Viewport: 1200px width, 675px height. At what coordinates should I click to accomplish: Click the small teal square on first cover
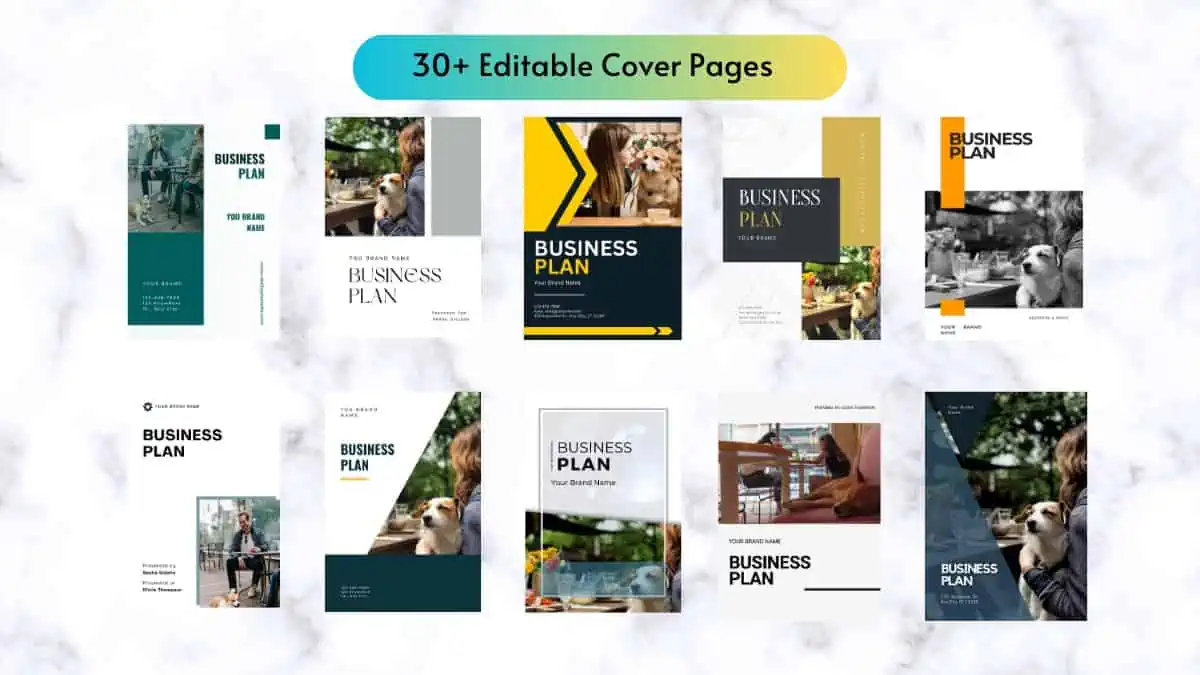point(272,132)
